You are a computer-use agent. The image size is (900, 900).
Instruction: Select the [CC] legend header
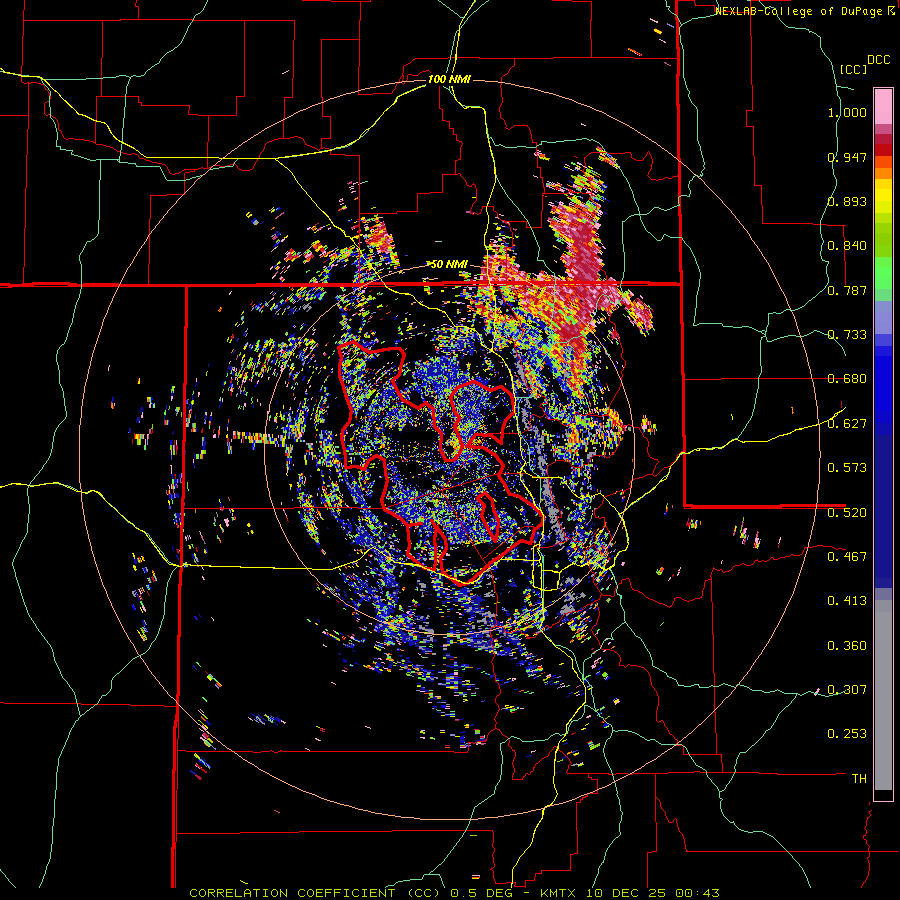click(x=853, y=69)
